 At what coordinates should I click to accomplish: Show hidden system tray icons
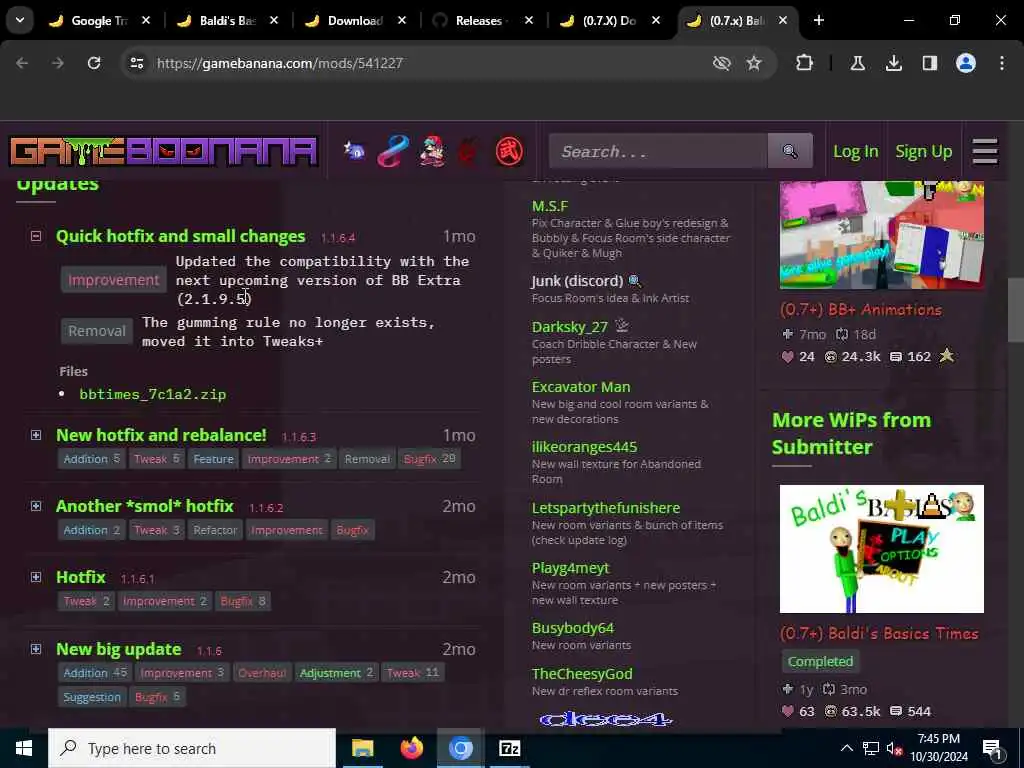click(x=846, y=748)
